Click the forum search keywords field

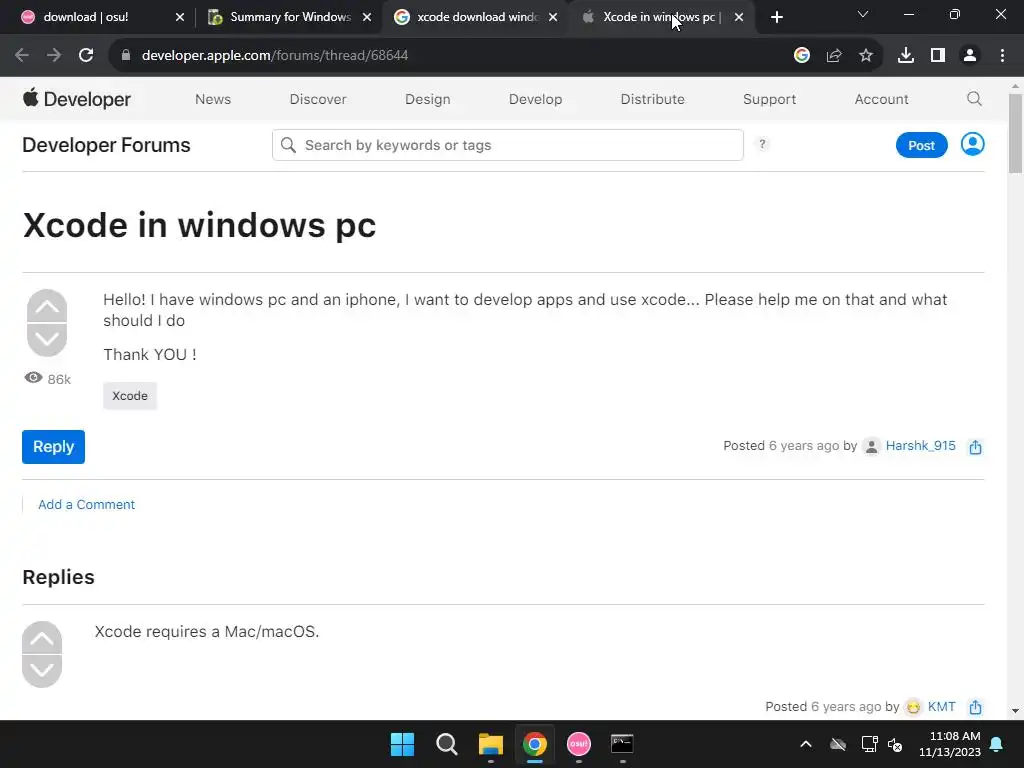point(507,145)
